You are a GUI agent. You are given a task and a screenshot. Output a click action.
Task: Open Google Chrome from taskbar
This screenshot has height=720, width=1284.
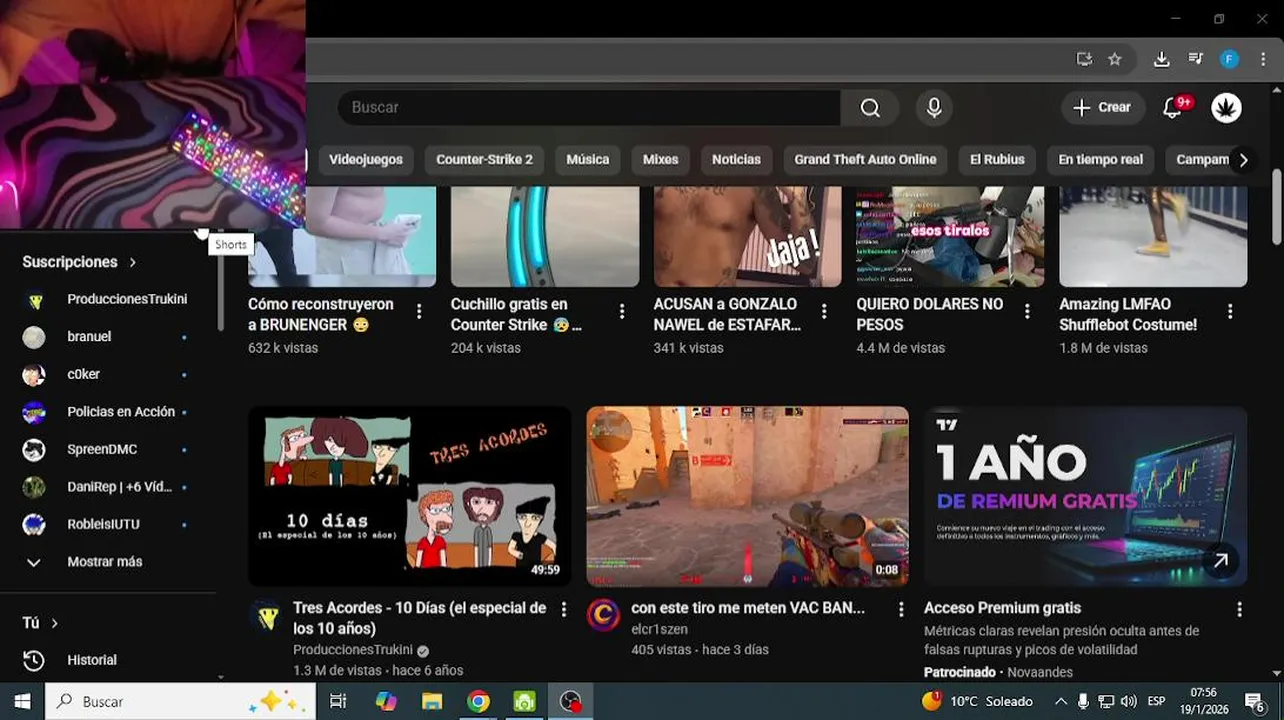(x=478, y=702)
